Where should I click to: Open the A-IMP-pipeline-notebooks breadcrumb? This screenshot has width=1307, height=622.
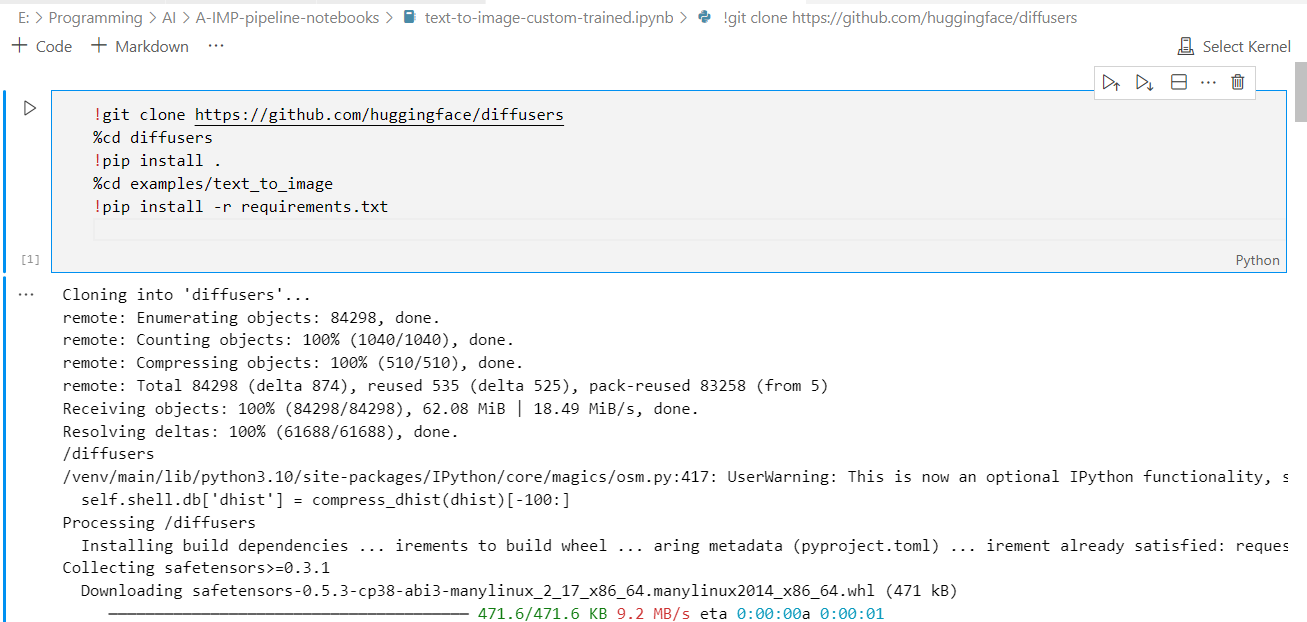[287, 17]
